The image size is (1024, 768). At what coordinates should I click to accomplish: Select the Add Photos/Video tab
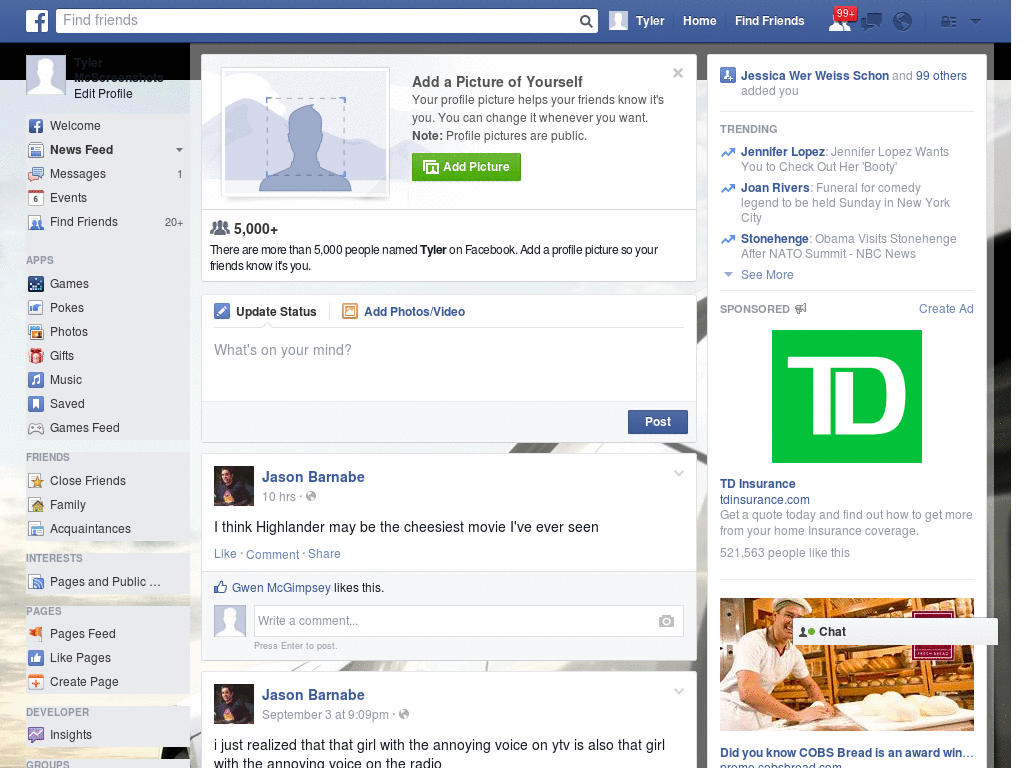coord(404,312)
